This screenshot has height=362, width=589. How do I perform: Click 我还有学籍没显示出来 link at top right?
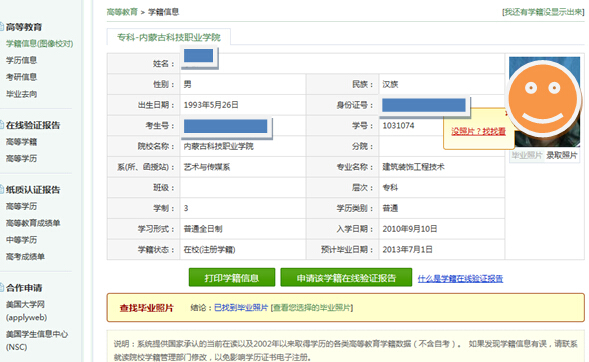(543, 12)
